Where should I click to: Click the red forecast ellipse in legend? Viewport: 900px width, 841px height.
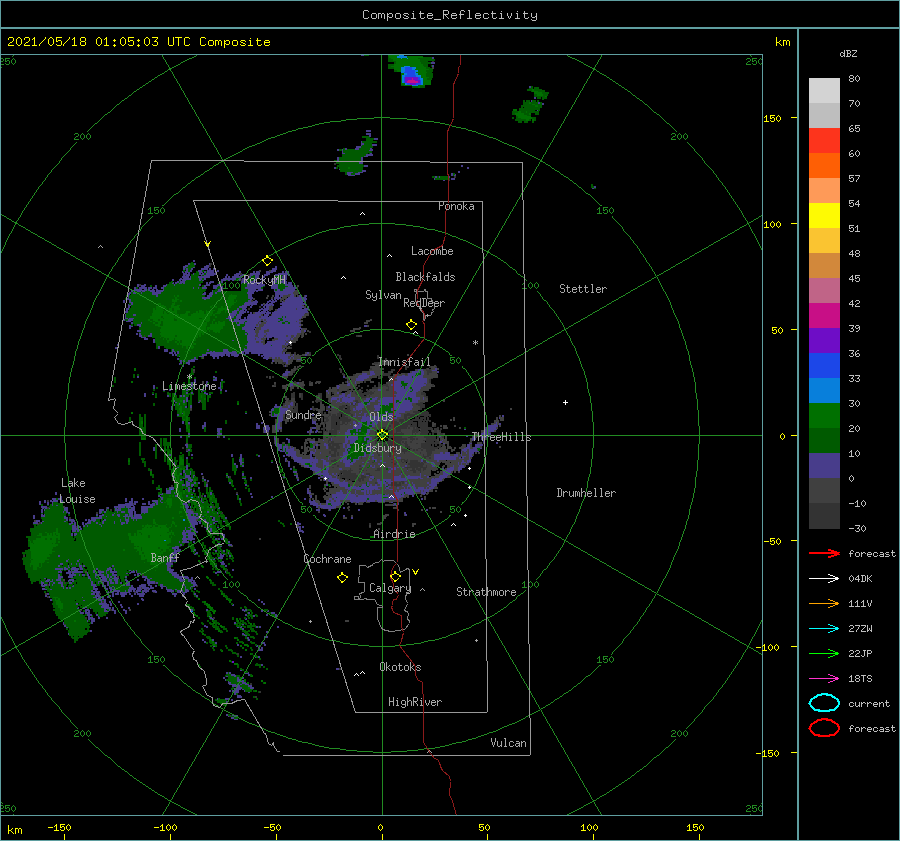(x=824, y=728)
